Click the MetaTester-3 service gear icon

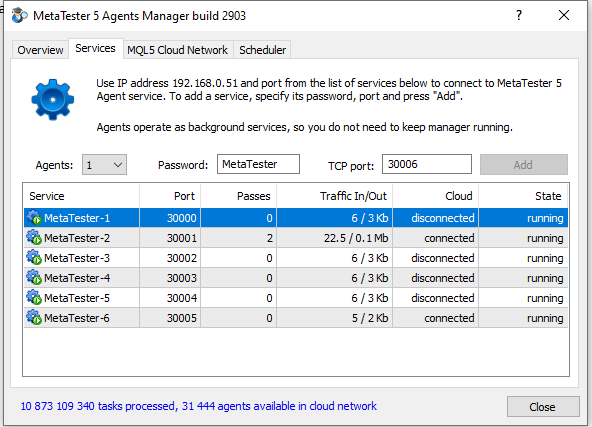tap(34, 257)
